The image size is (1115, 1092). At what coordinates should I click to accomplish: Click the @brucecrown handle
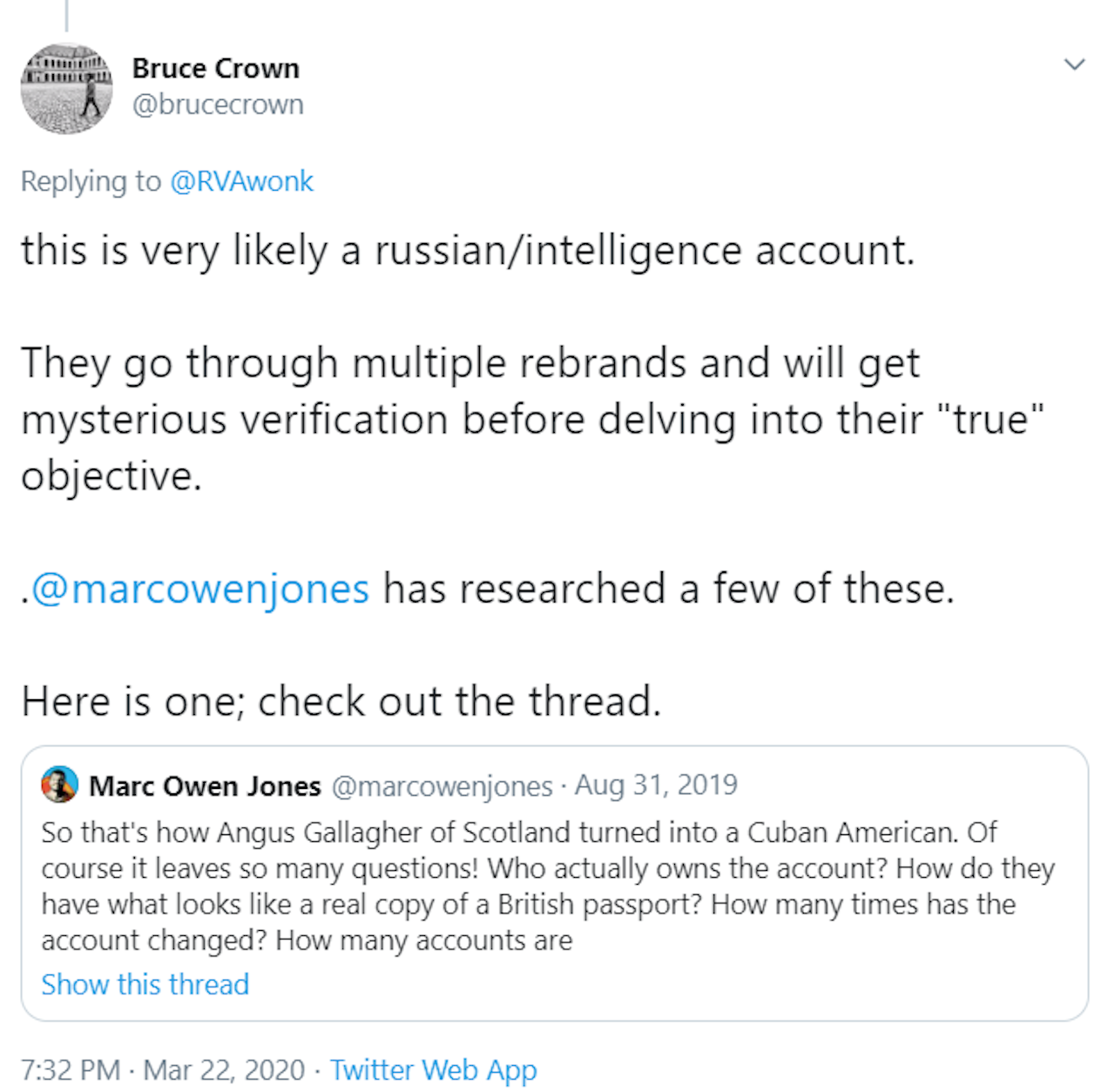click(218, 104)
